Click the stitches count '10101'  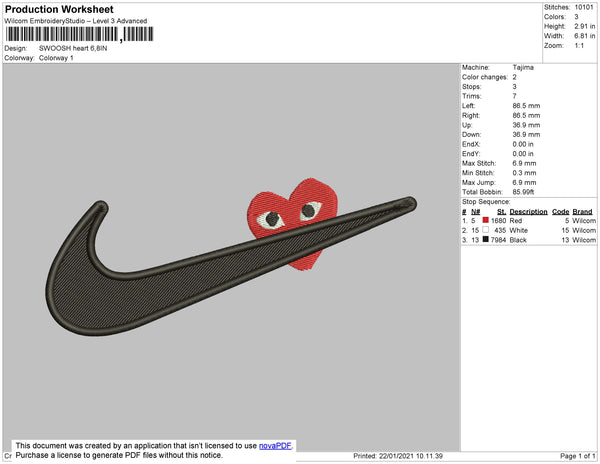click(x=584, y=7)
